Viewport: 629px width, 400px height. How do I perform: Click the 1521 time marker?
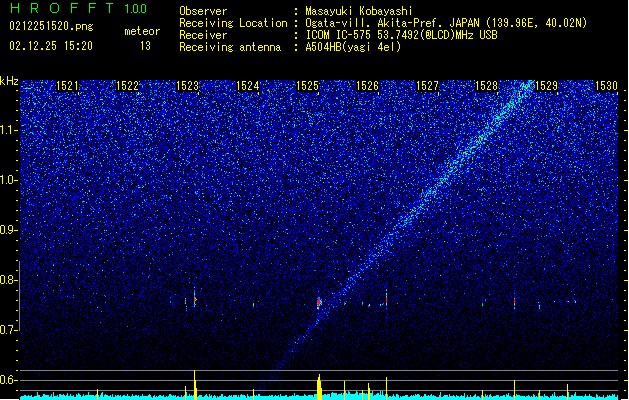point(67,86)
